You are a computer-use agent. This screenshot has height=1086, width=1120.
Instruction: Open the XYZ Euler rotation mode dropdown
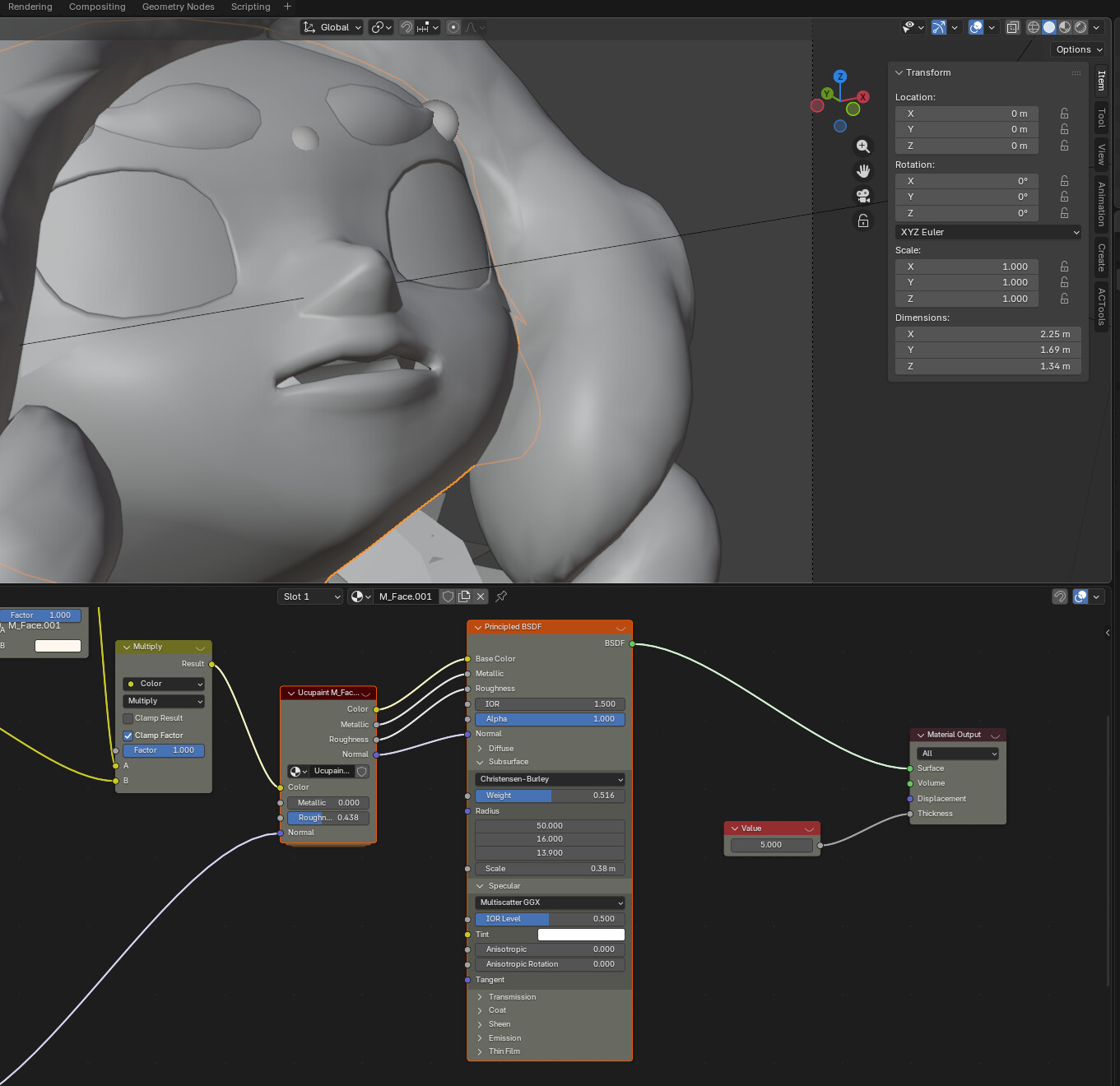[988, 232]
